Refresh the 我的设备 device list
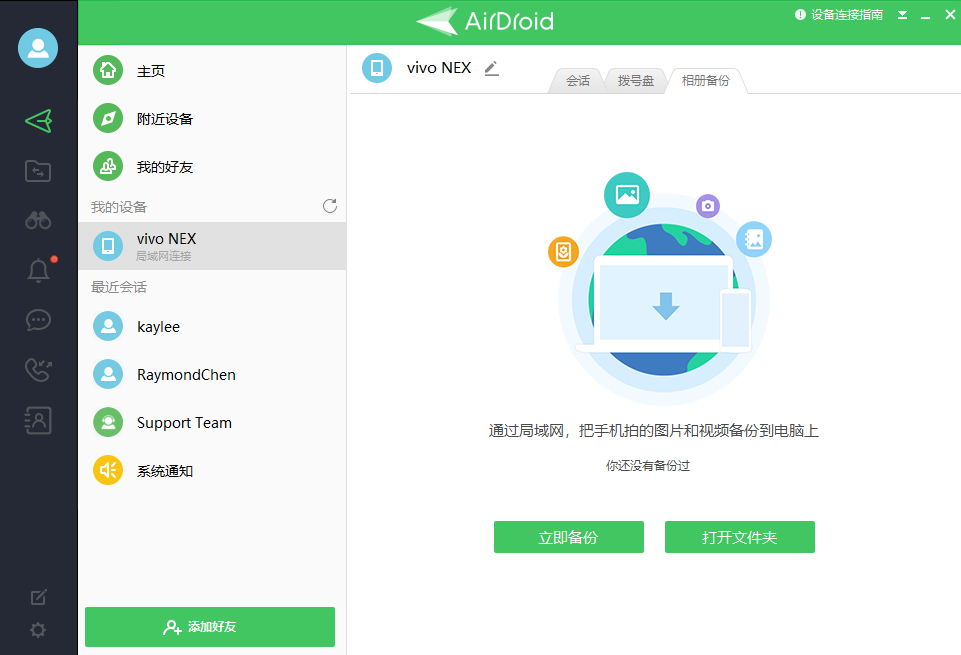The image size is (961, 655). [330, 206]
